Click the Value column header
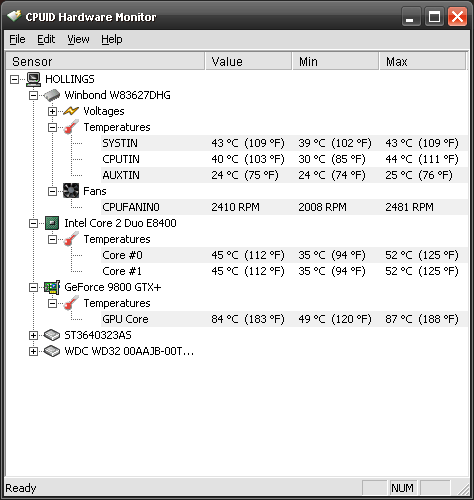Viewport: 474px width, 500px height. pyautogui.click(x=248, y=61)
